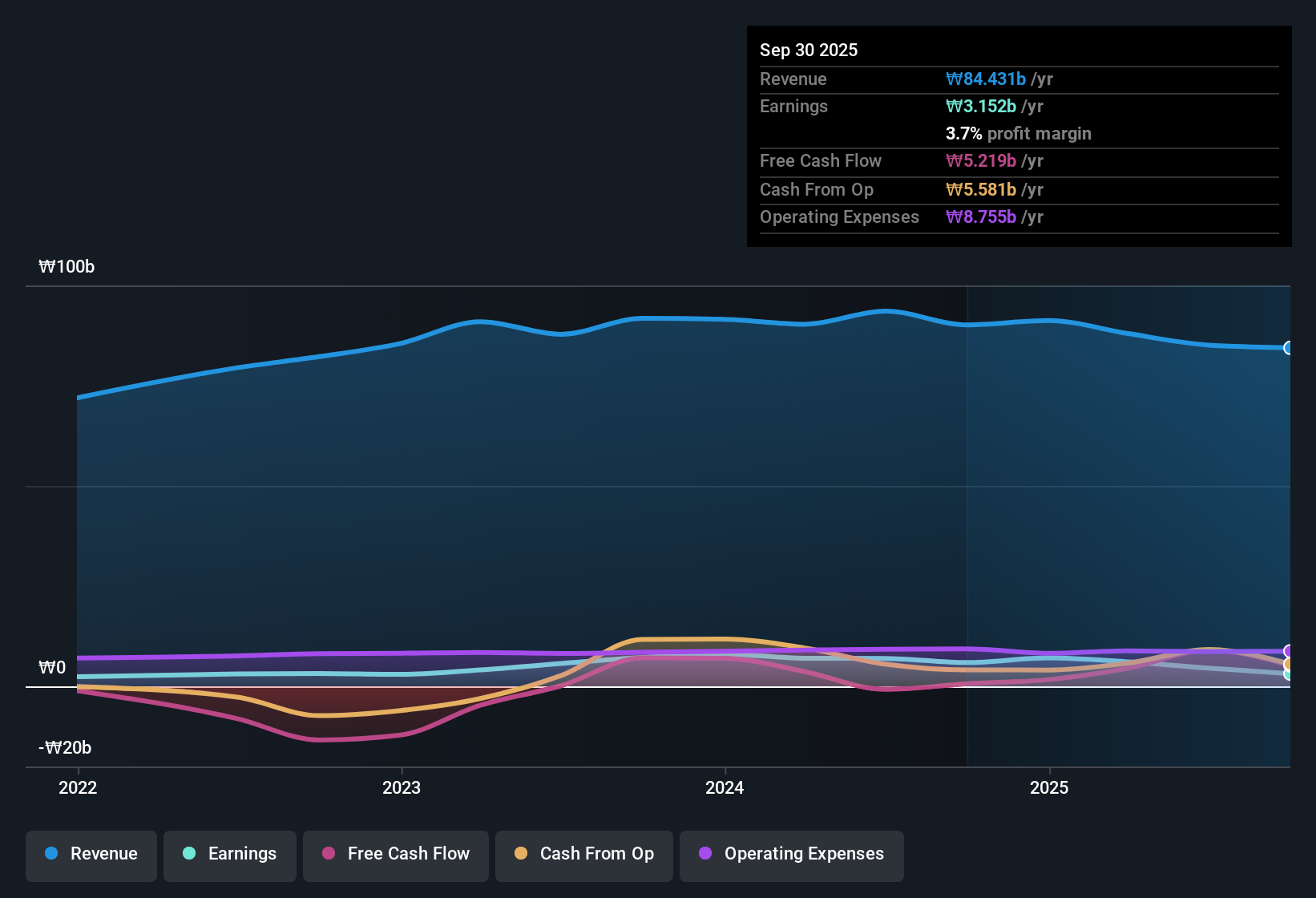Select the Operating Expenses legend item

tap(791, 854)
